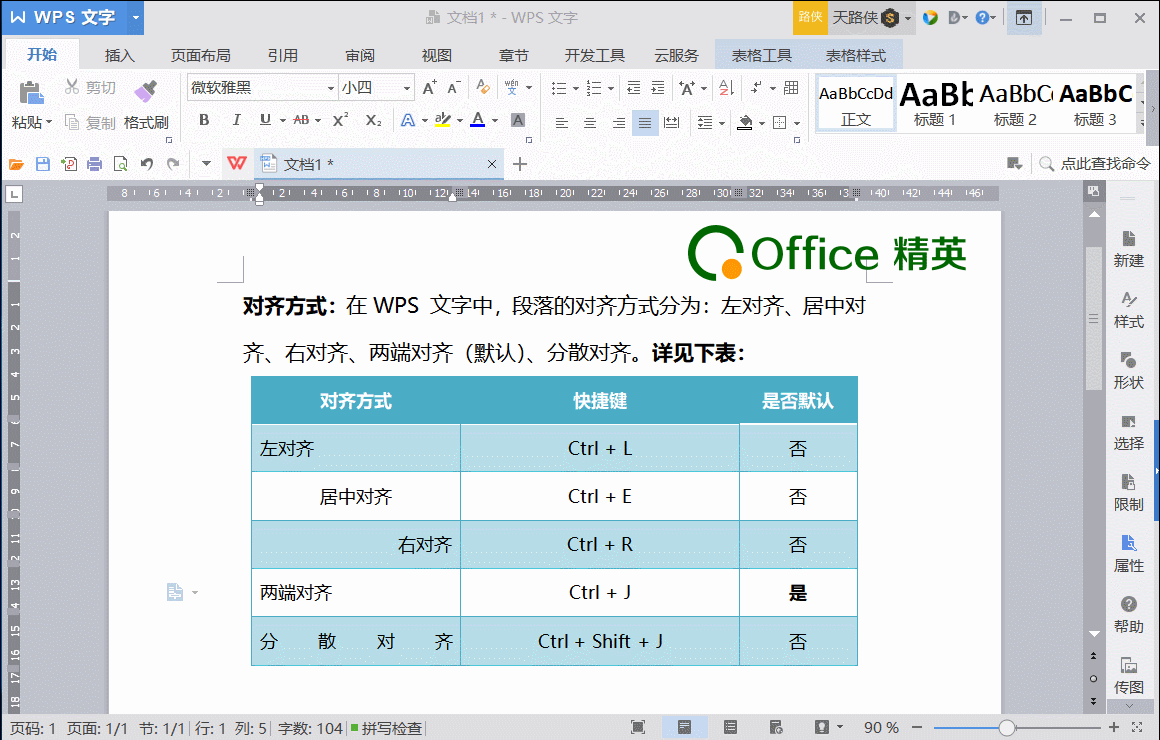Expand the bullet list dropdown arrow
This screenshot has width=1160, height=740.
pyautogui.click(x=576, y=89)
